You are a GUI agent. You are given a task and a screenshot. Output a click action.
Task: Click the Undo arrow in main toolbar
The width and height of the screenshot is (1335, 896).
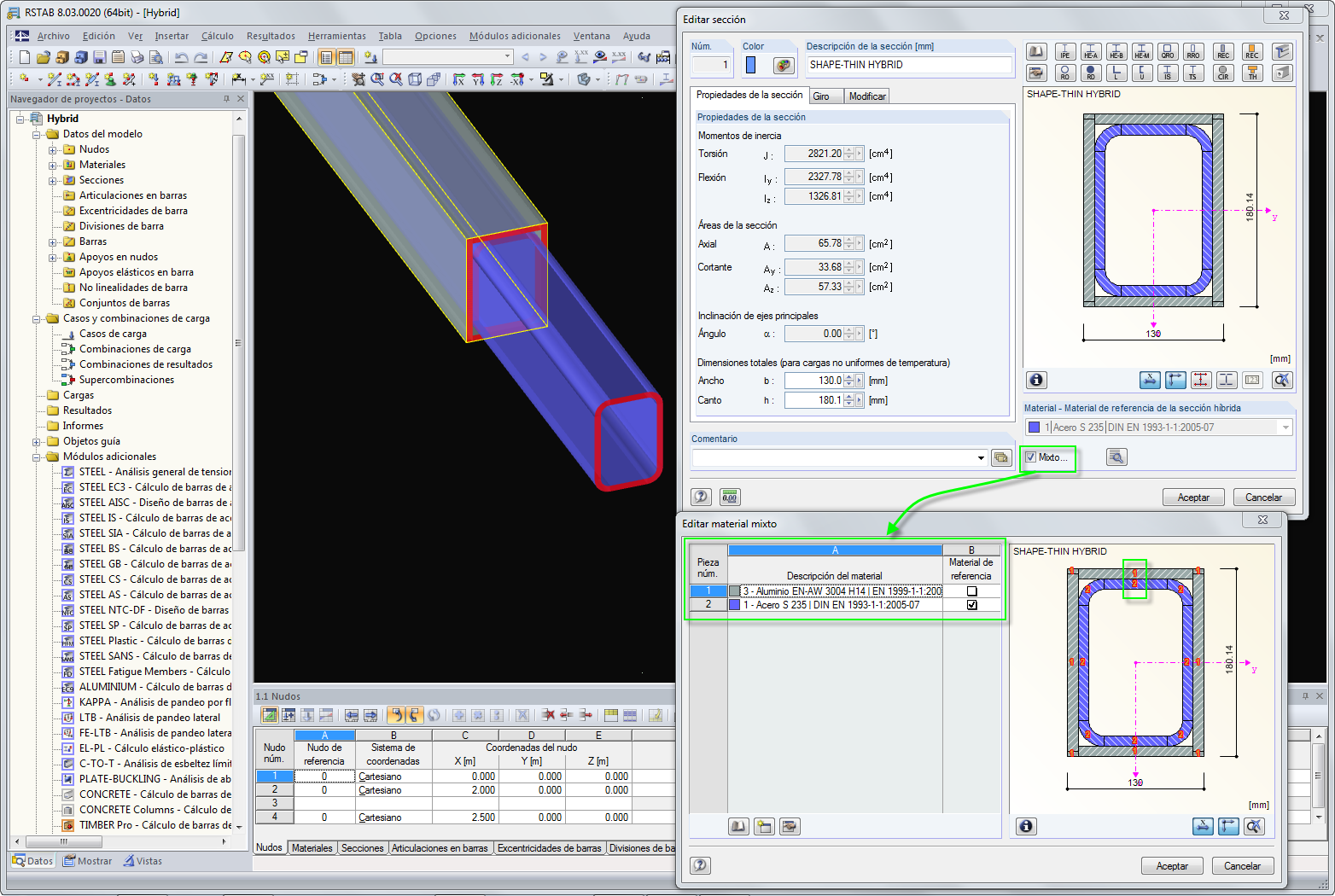(181, 57)
